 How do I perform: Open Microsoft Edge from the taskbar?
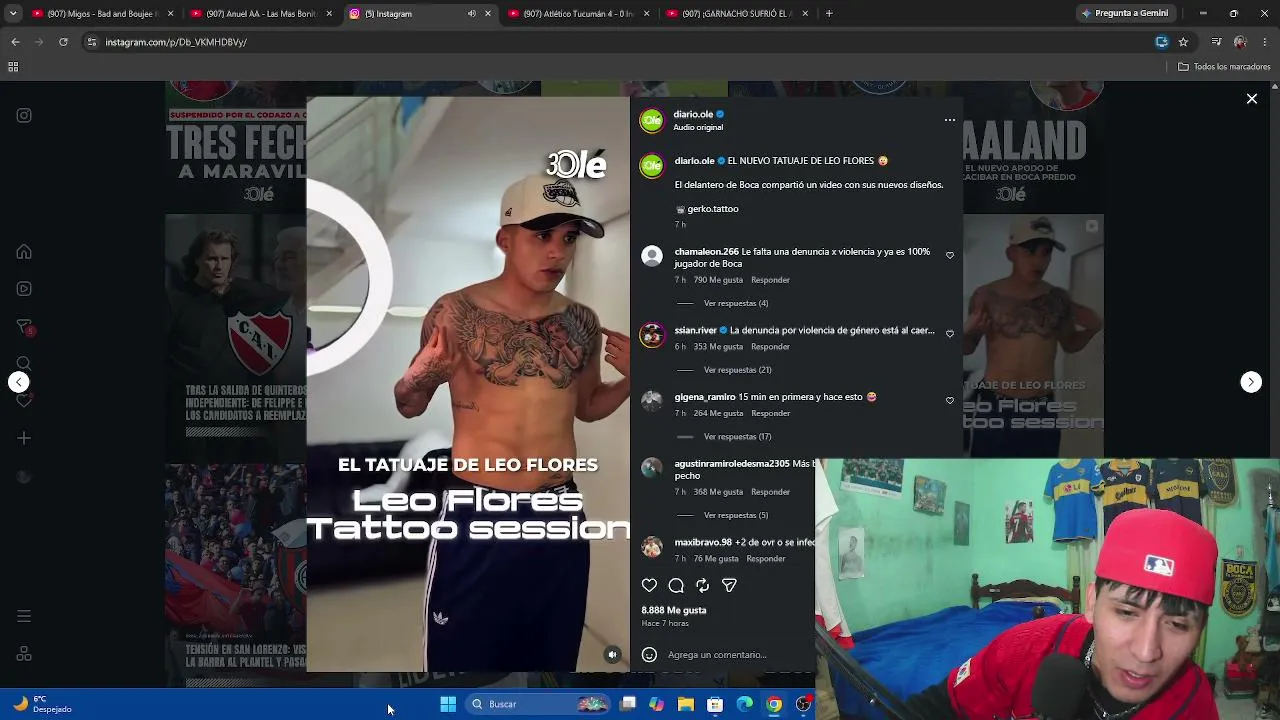(x=745, y=704)
